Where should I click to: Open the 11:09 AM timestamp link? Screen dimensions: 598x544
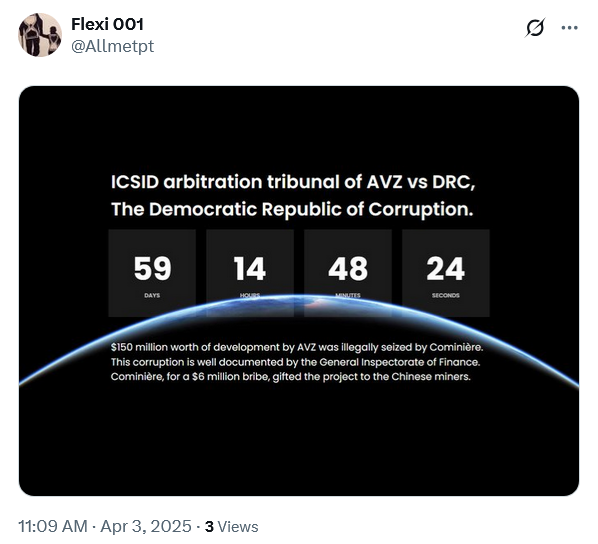(x=53, y=526)
